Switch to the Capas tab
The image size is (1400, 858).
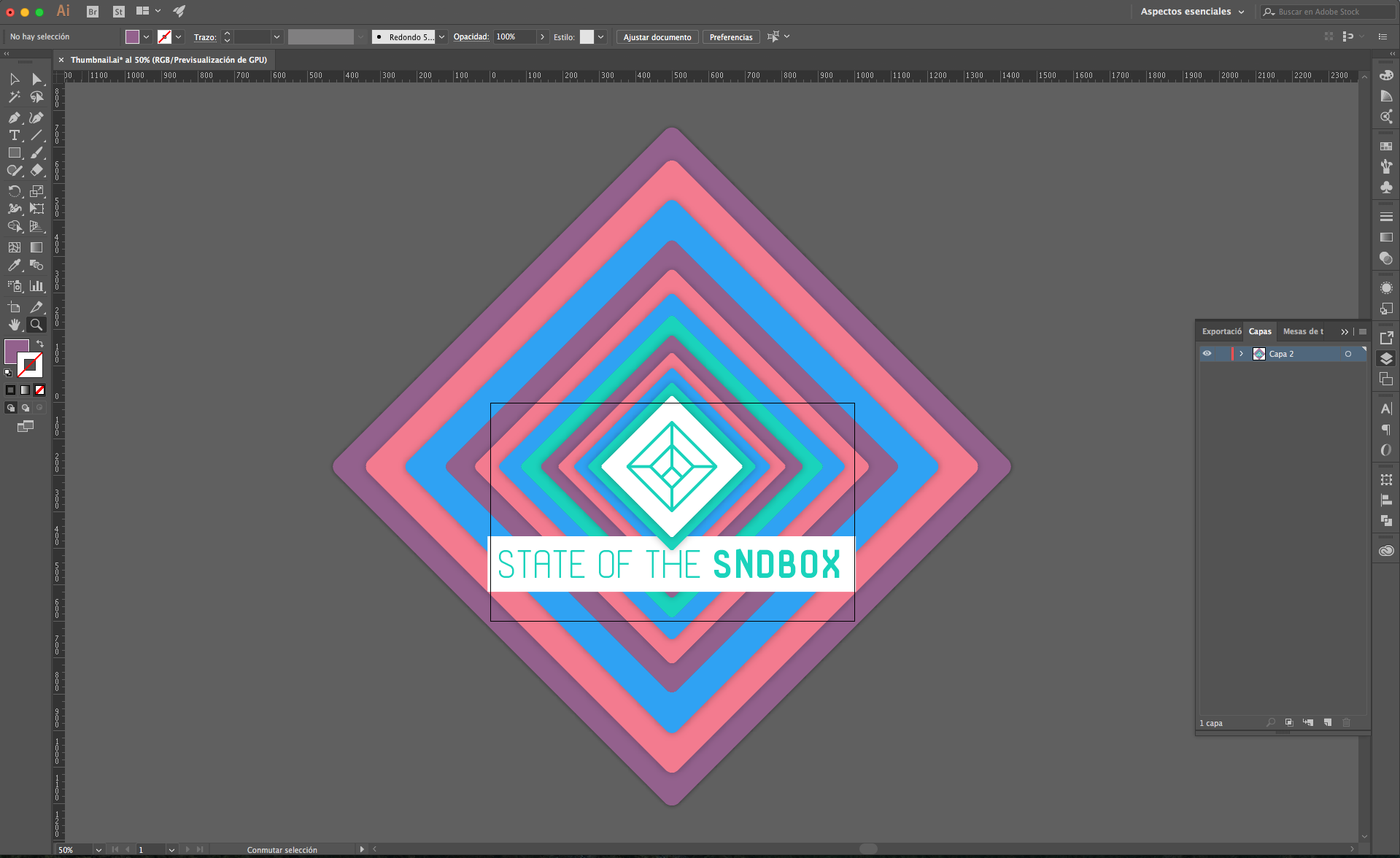pos(1260,331)
